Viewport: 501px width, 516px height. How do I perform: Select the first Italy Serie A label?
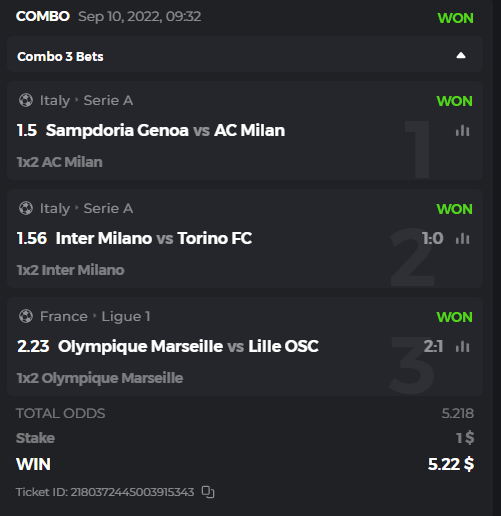click(86, 100)
